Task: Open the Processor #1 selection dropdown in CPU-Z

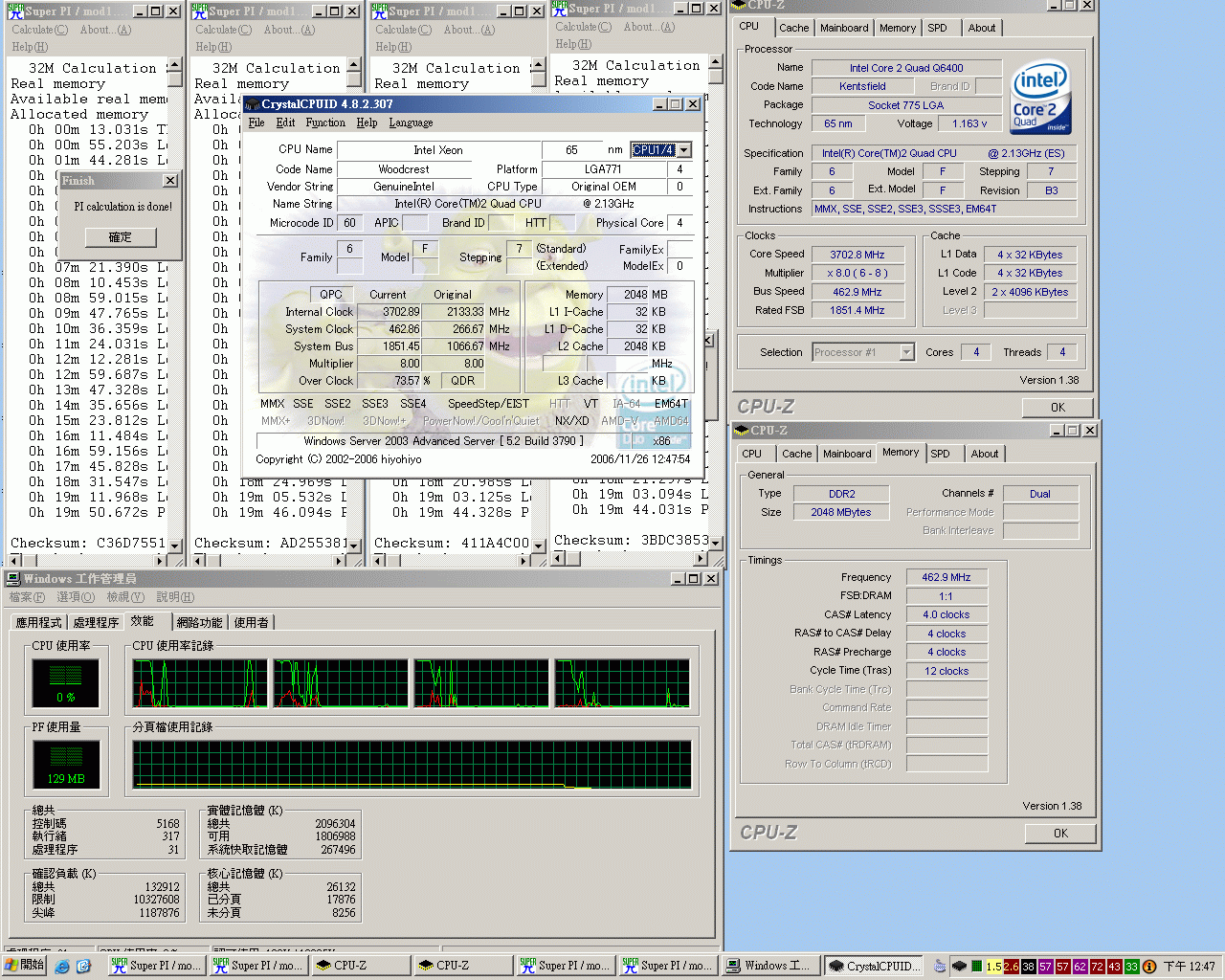Action: pyautogui.click(x=906, y=352)
